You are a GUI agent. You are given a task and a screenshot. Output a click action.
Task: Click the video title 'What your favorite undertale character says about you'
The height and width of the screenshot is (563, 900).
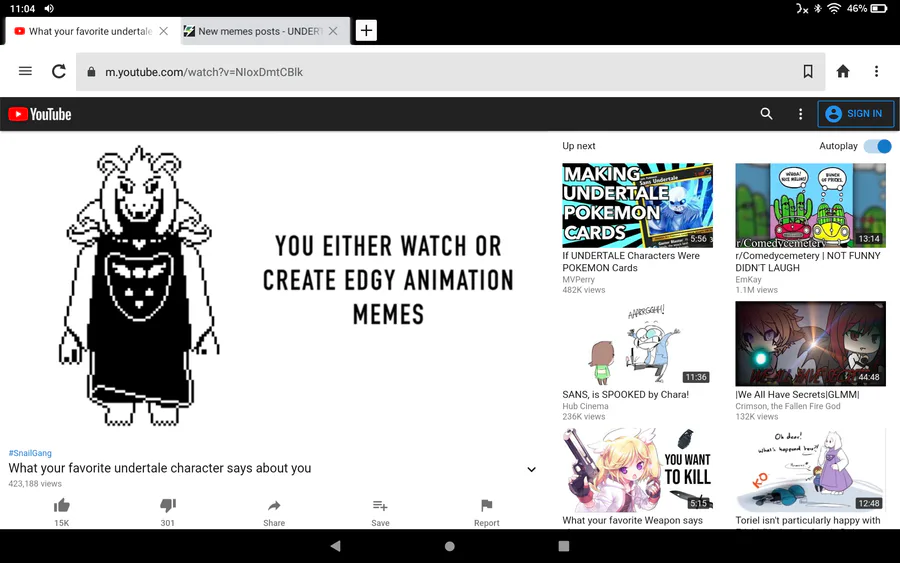coord(160,468)
